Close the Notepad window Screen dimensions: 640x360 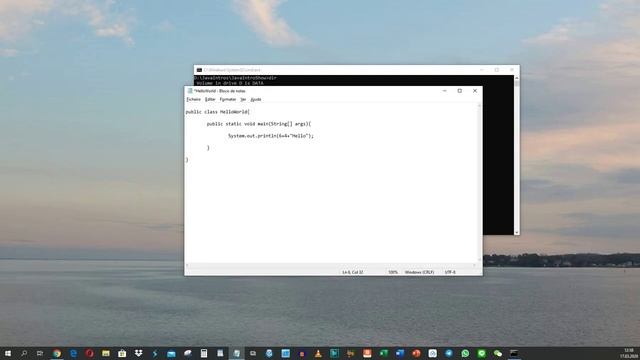pos(475,91)
